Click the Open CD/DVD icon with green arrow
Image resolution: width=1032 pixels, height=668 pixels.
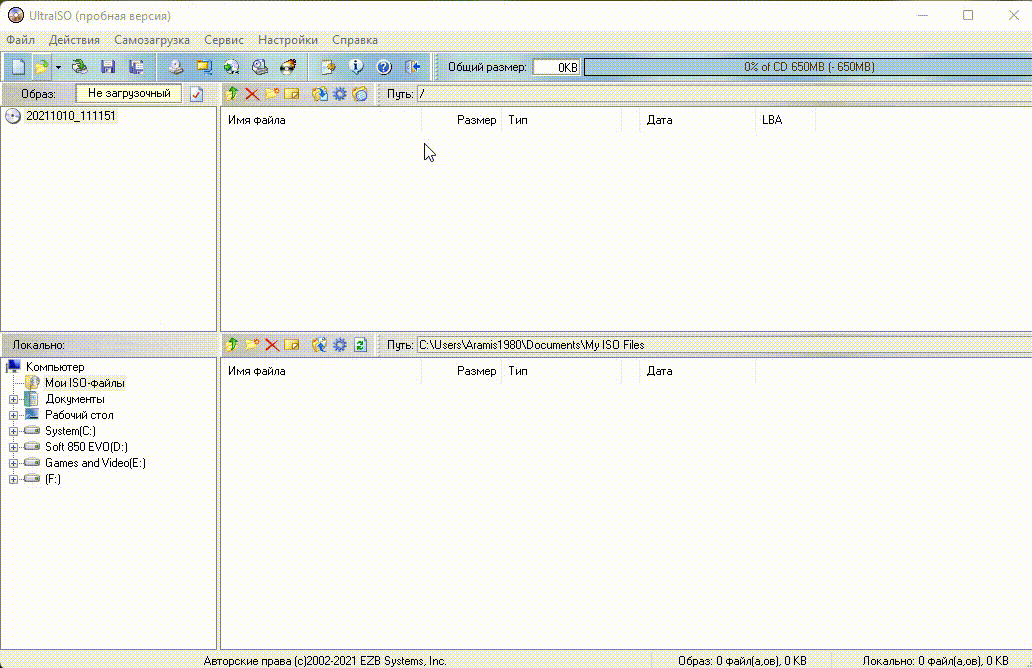point(80,66)
